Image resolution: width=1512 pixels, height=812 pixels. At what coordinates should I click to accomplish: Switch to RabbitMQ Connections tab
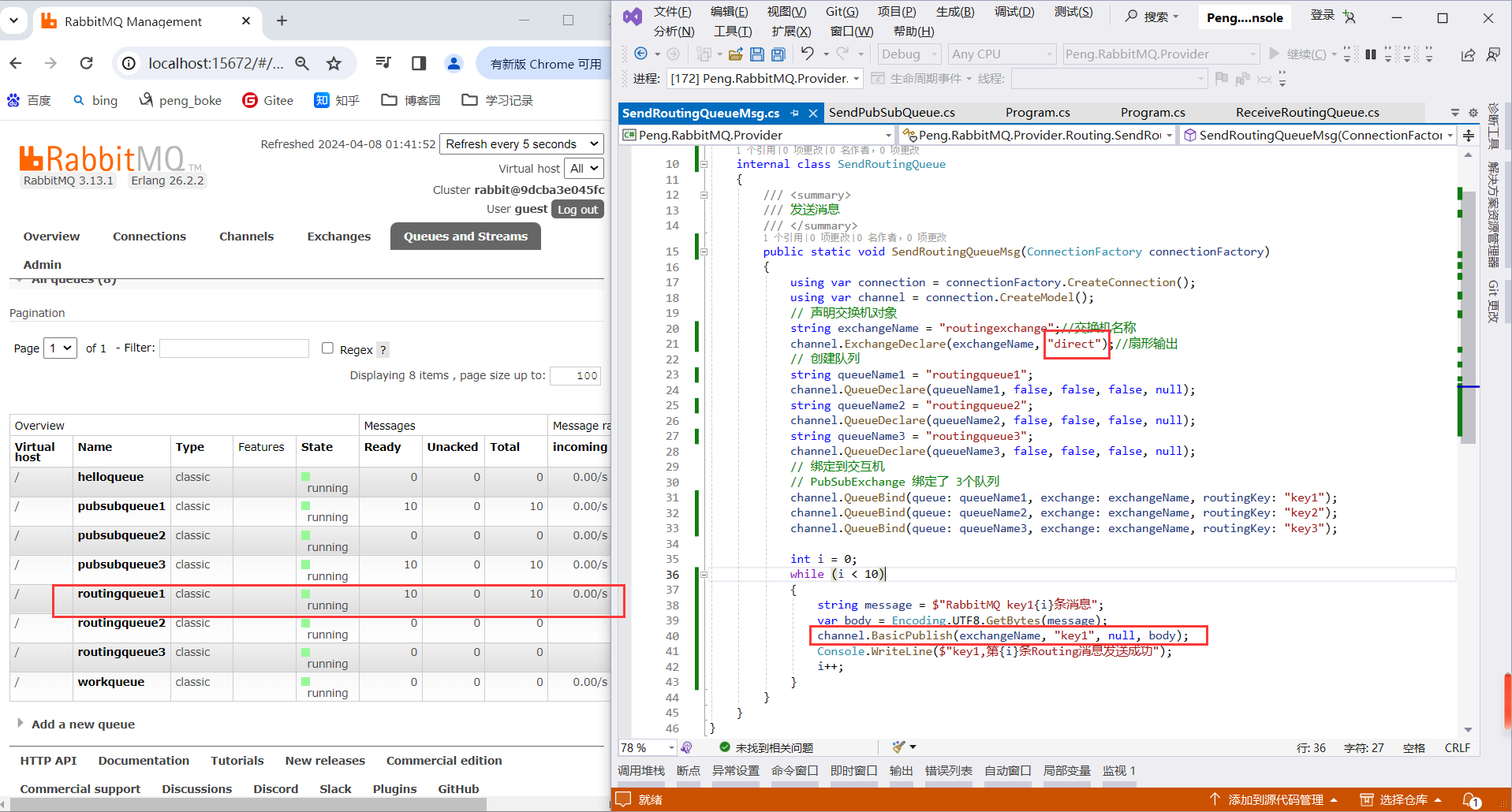tap(149, 236)
